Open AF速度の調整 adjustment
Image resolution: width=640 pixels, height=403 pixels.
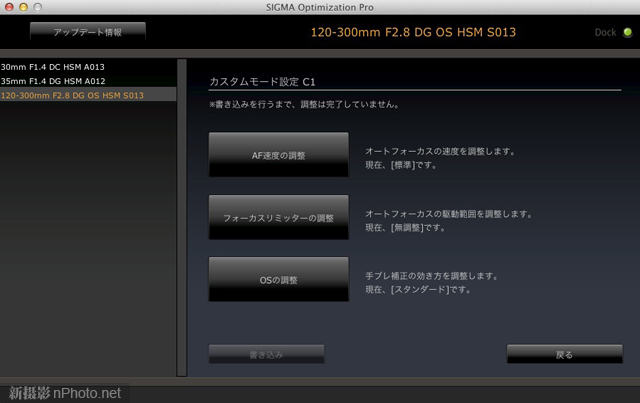[279, 155]
